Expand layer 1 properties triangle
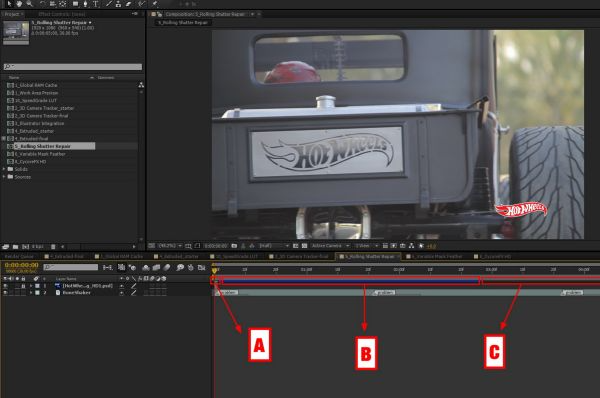 pos(31,286)
